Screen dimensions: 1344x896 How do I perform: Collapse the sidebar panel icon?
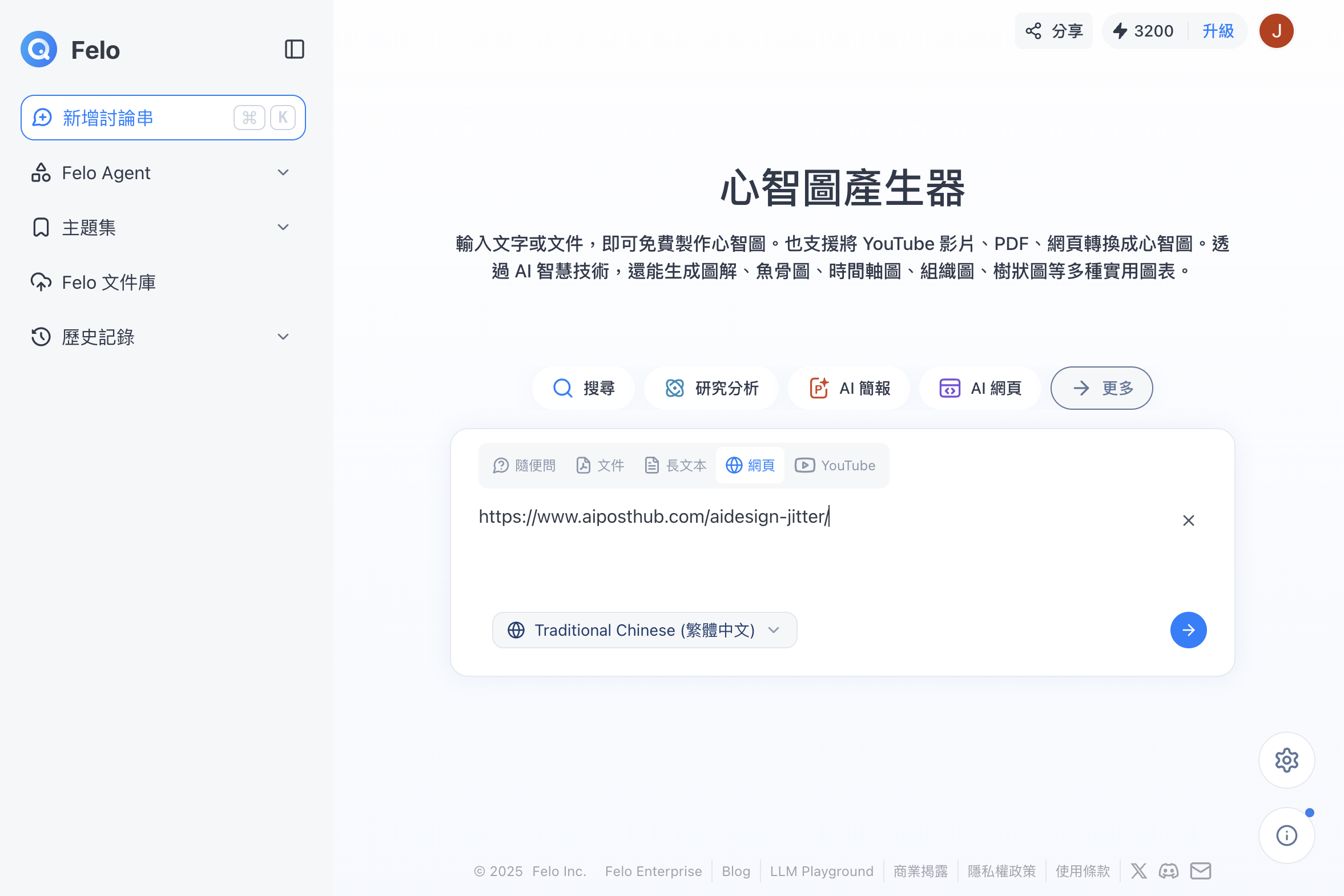294,49
